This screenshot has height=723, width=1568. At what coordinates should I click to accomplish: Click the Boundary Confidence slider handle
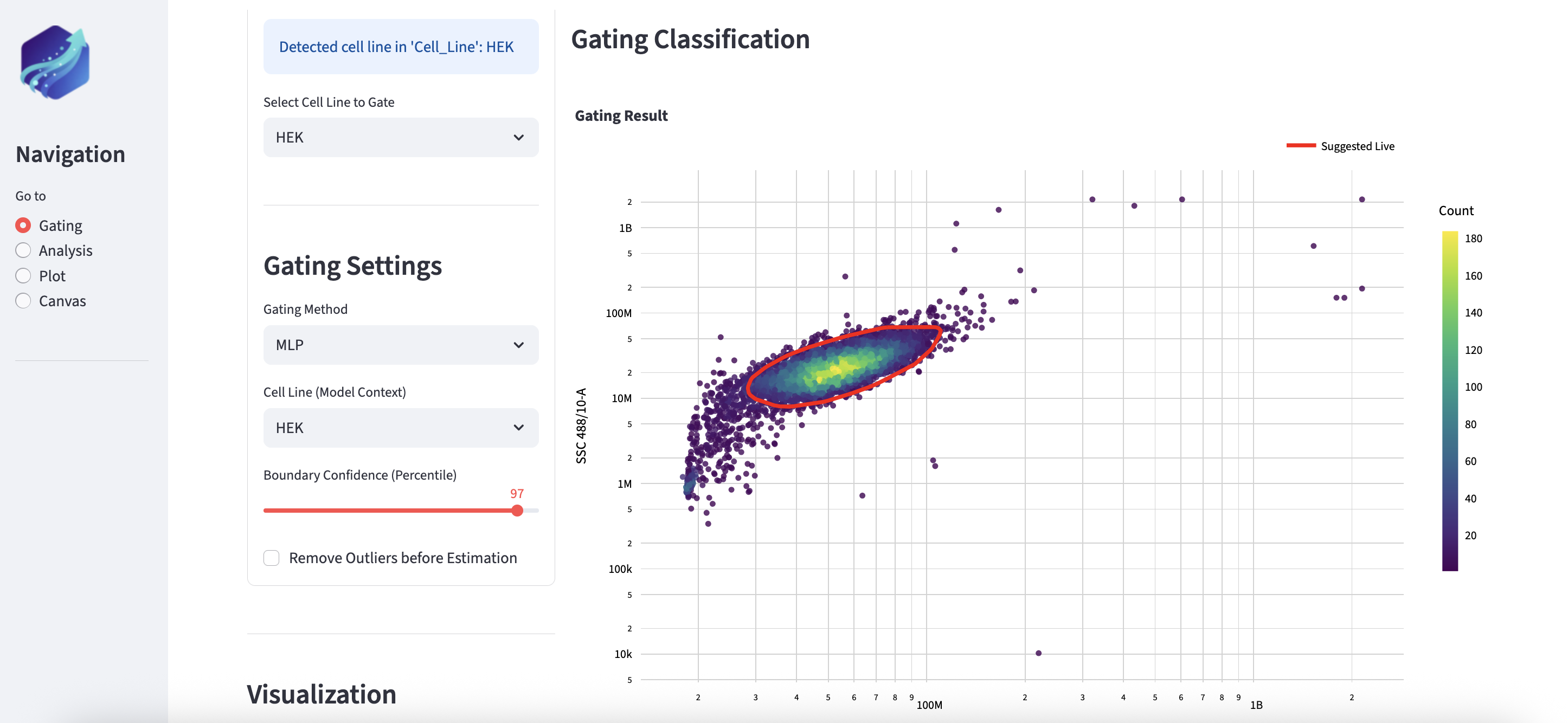coord(517,511)
